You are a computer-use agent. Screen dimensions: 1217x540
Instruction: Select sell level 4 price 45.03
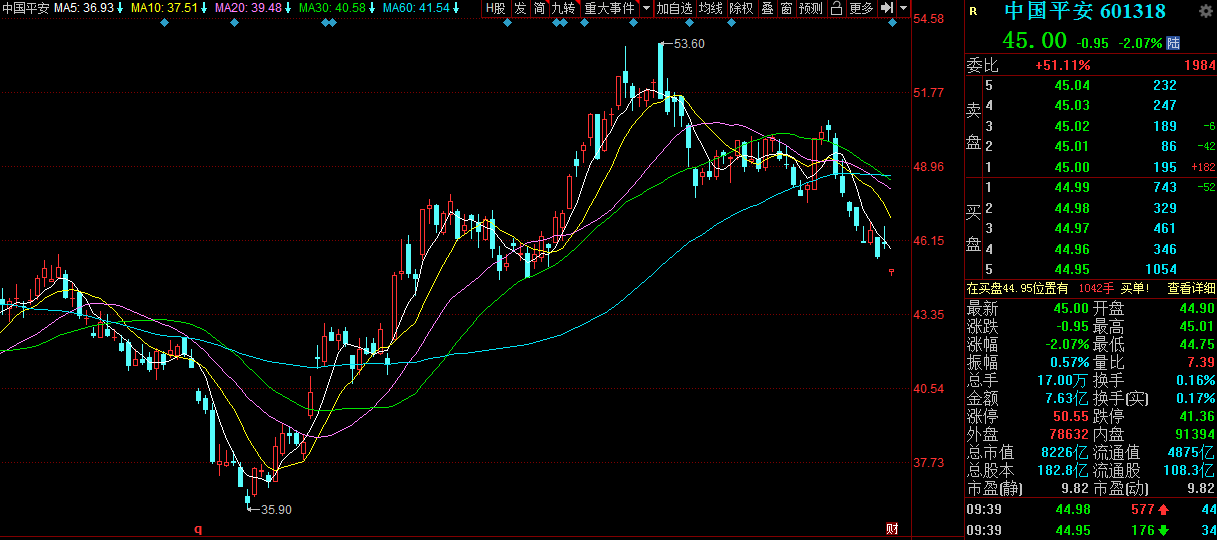click(1072, 106)
